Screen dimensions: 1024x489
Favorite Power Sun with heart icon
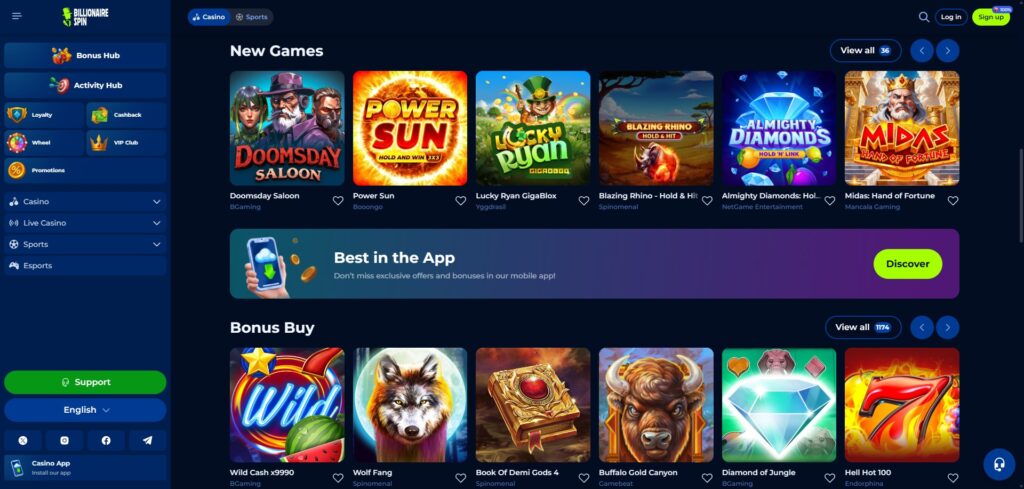(x=460, y=201)
